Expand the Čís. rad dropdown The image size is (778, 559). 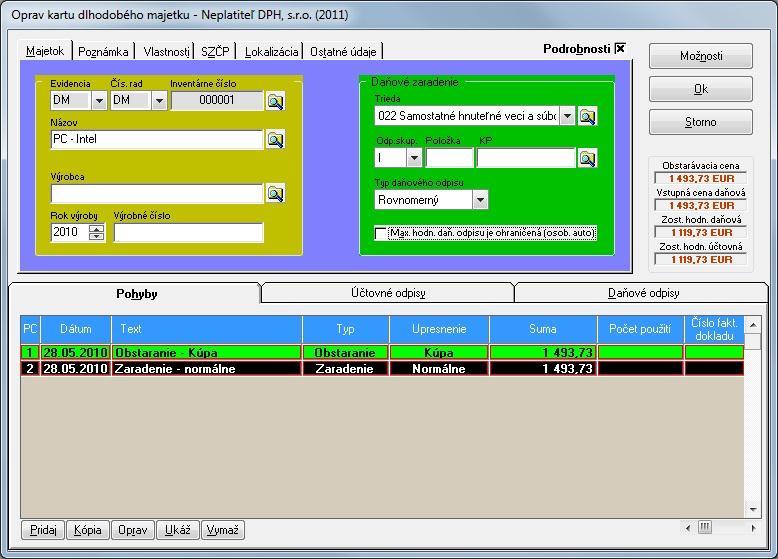(x=159, y=101)
